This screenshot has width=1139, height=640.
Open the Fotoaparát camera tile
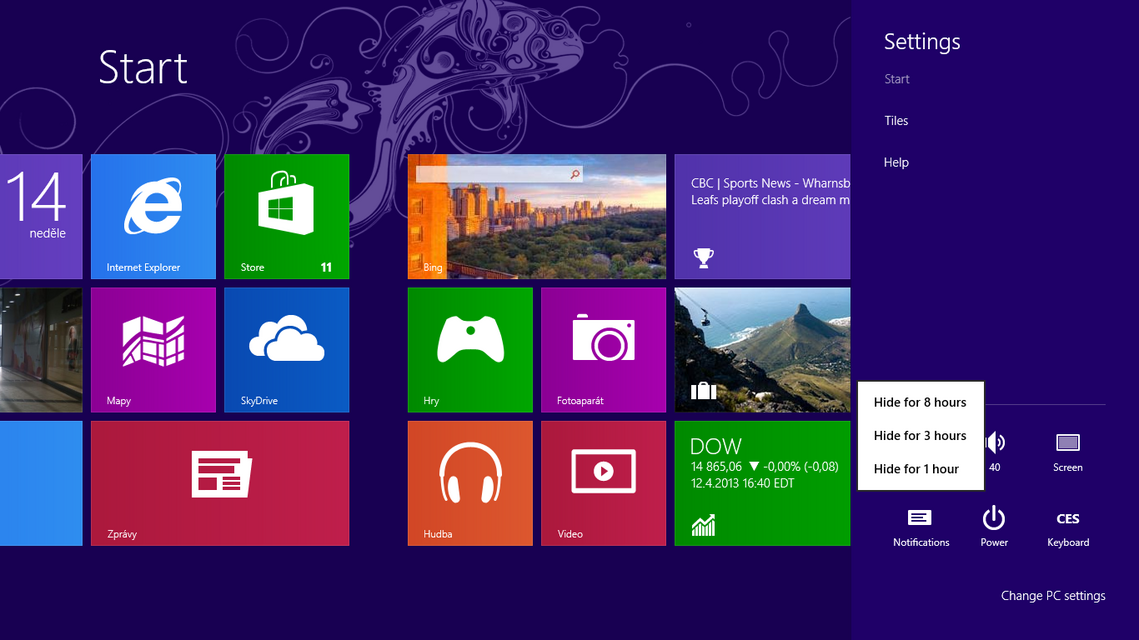603,349
